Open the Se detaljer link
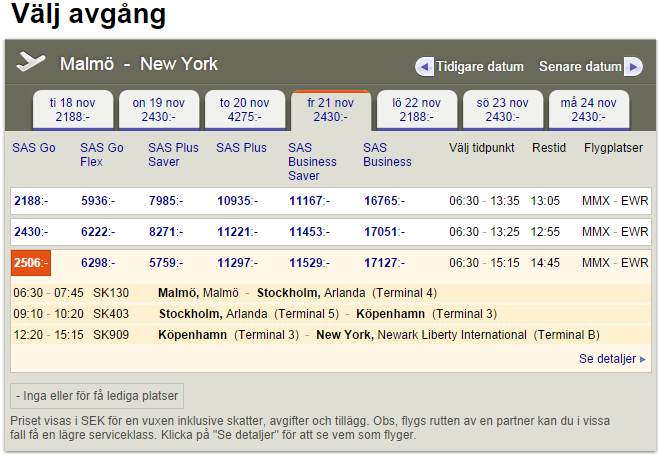 pos(612,359)
